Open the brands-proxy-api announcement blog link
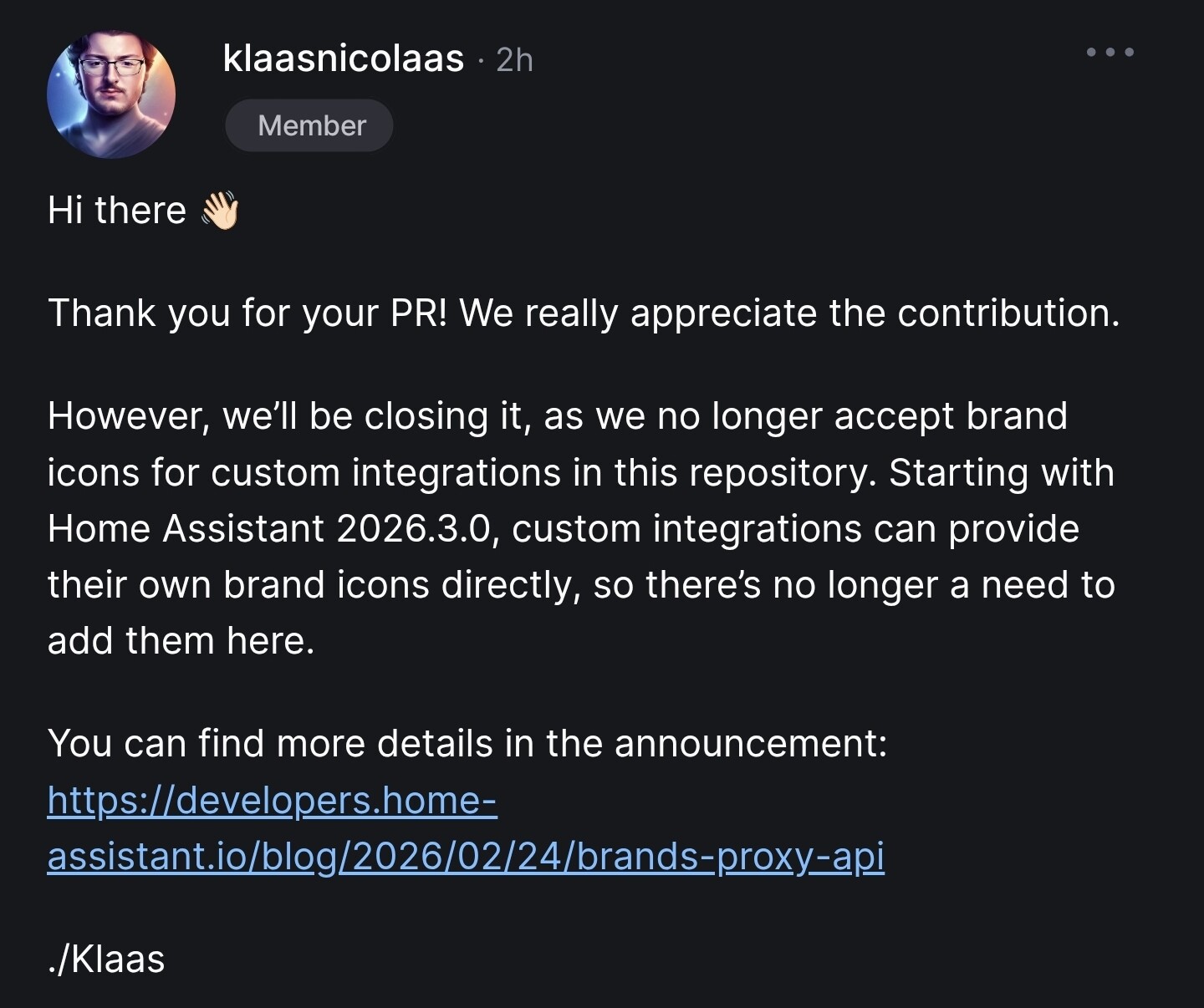The width and height of the screenshot is (1204, 1008). [x=466, y=857]
